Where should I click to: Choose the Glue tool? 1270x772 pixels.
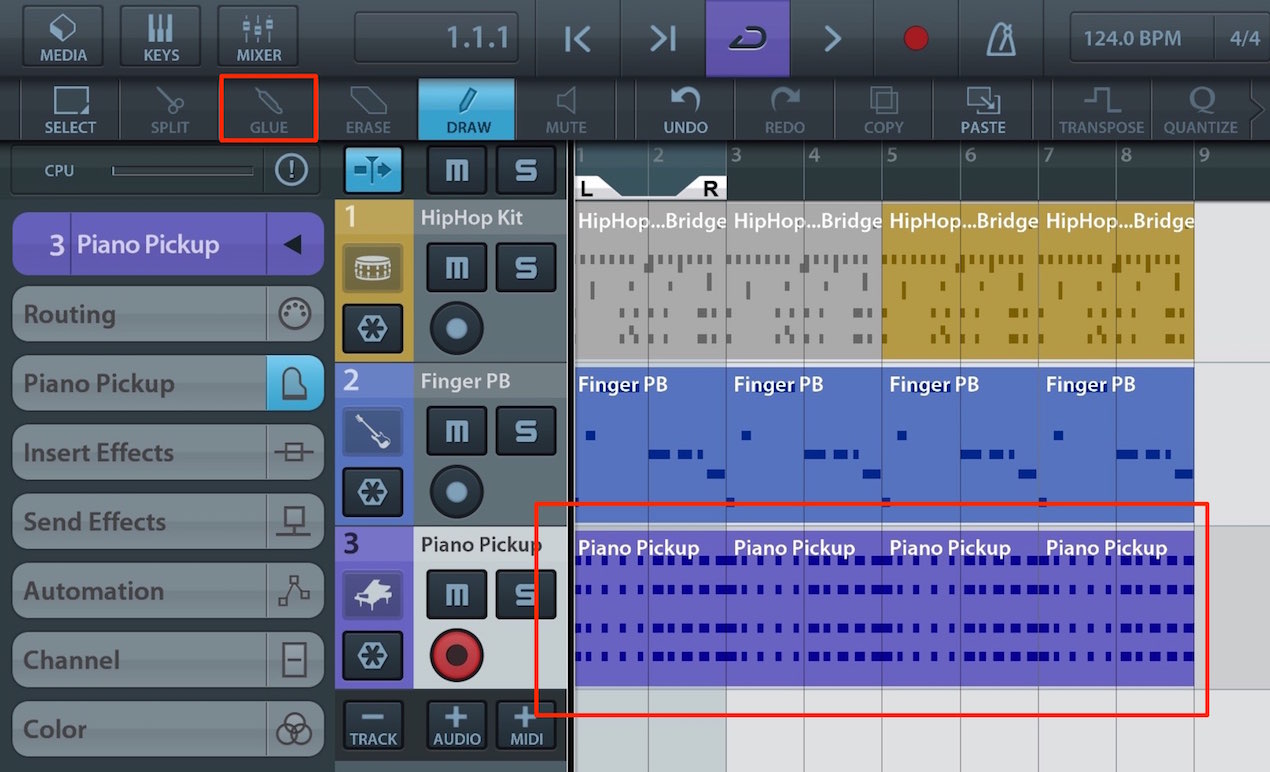[x=268, y=110]
